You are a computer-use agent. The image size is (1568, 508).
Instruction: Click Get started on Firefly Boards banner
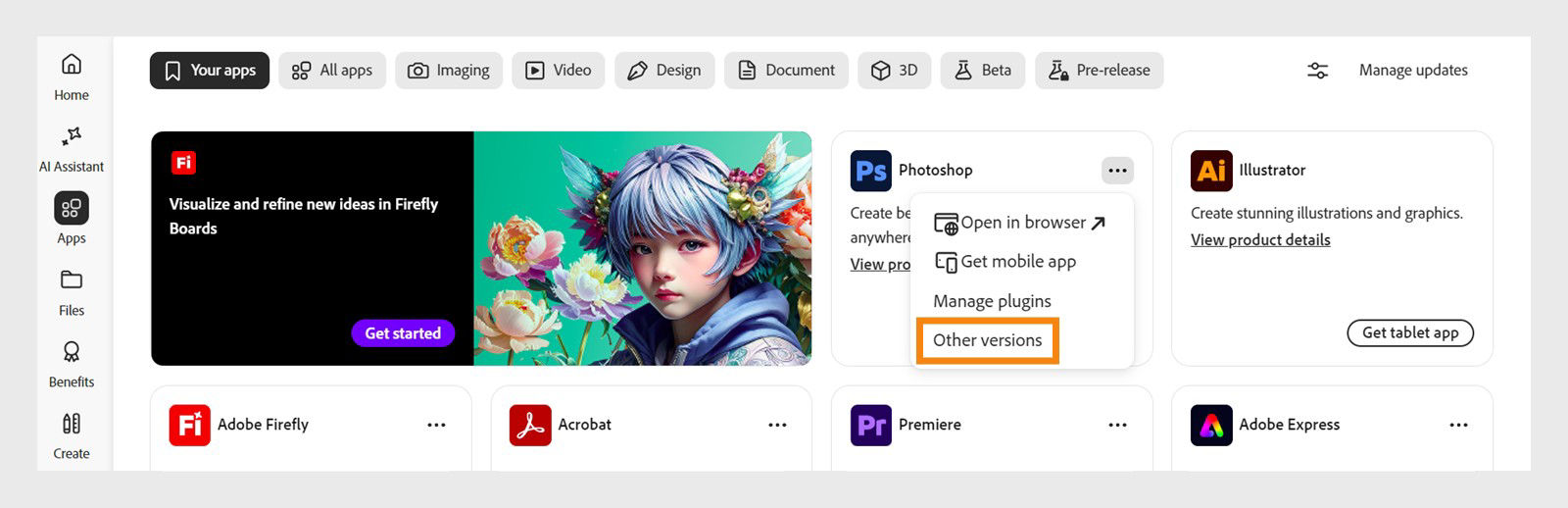tap(403, 333)
